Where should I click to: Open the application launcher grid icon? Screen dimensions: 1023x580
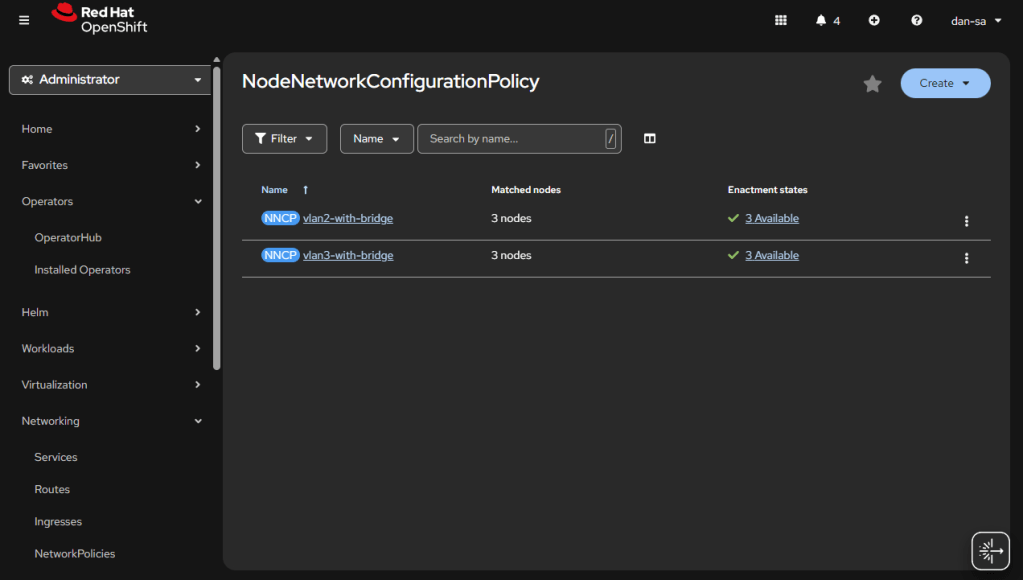pos(781,20)
